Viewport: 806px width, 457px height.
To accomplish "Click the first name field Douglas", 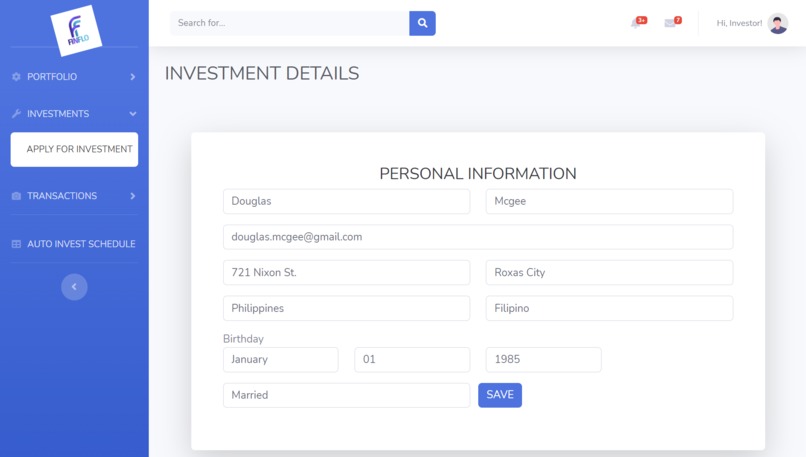I will point(346,202).
